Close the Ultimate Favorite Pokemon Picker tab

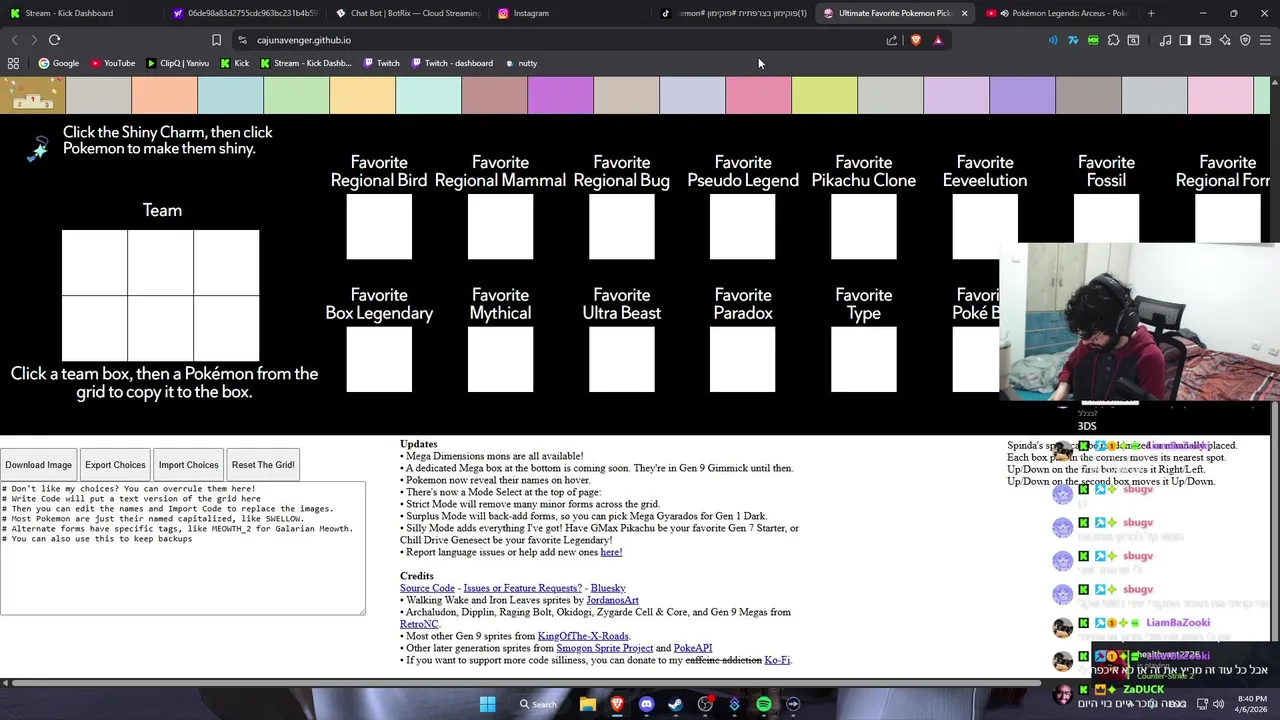coord(964,13)
